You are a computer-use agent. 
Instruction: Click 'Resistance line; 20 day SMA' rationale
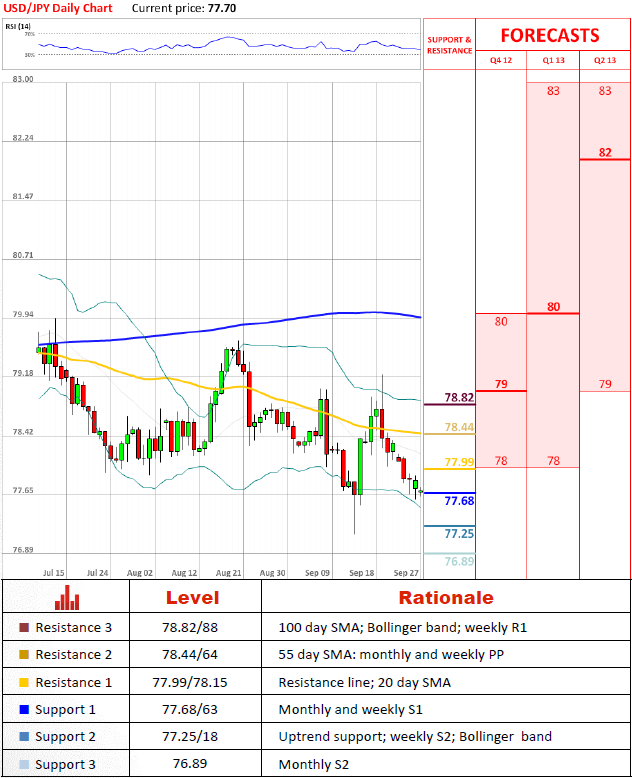coord(365,682)
